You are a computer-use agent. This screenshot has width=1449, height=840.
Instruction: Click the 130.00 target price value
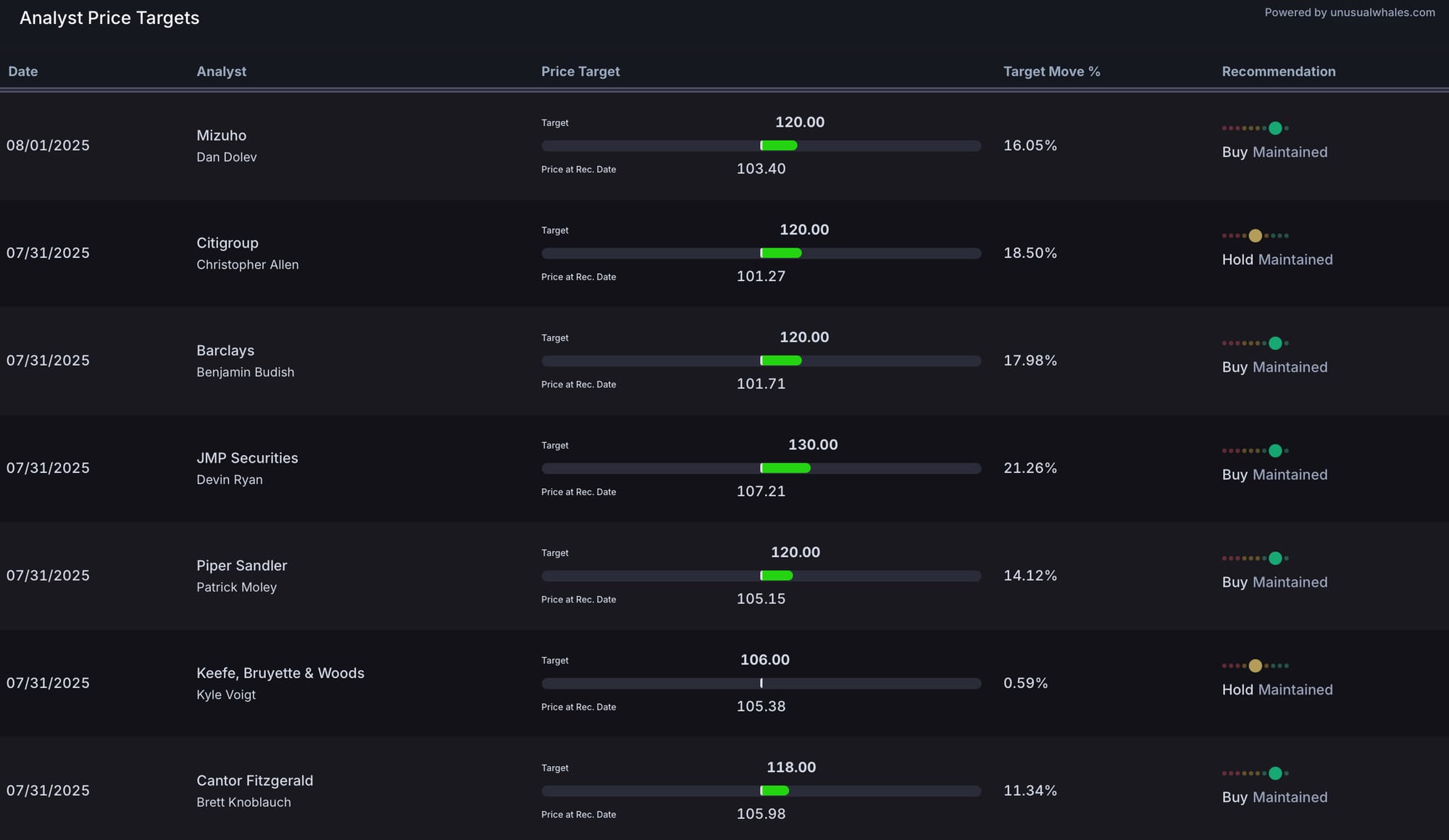tap(813, 445)
